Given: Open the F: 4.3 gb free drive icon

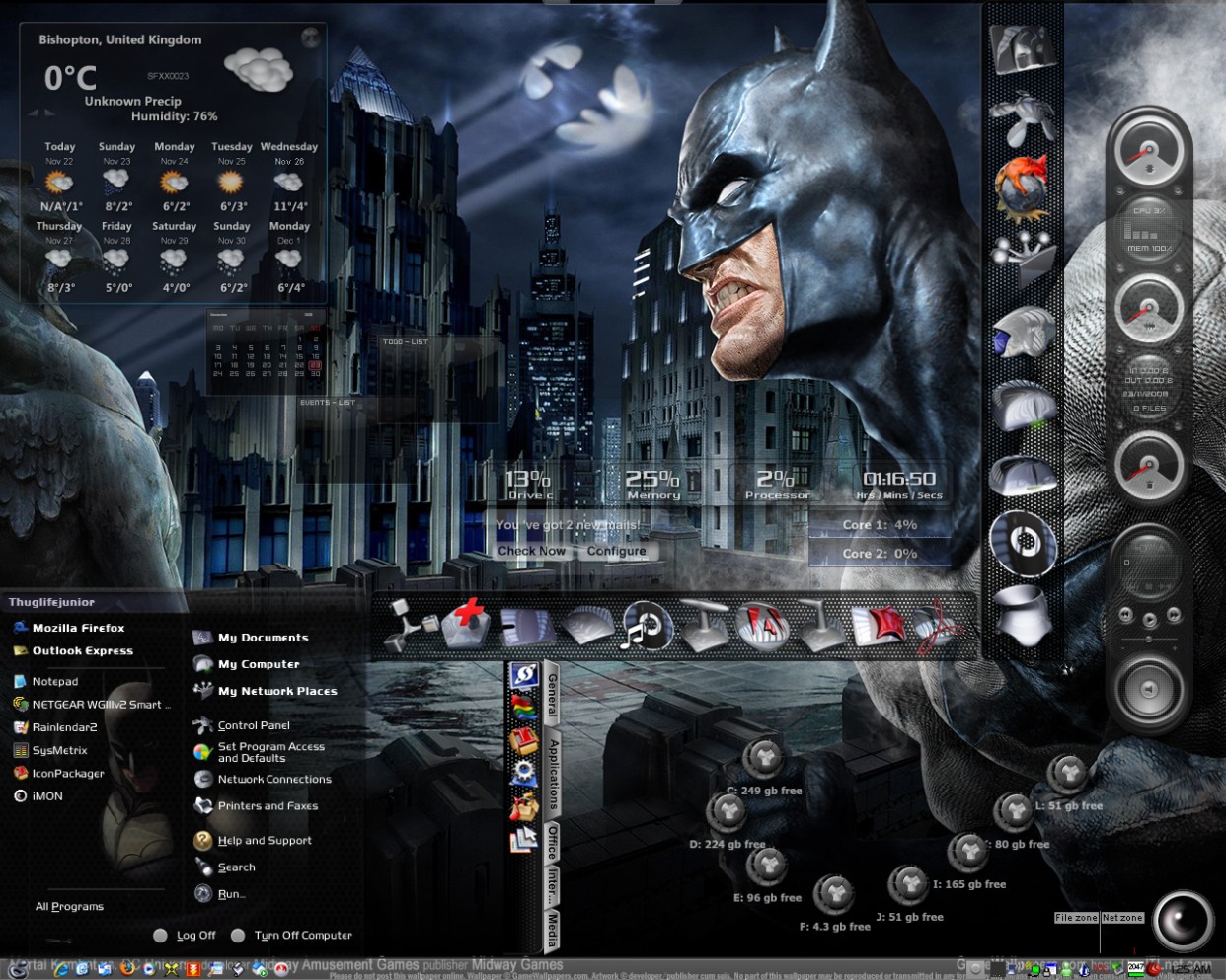Looking at the screenshot, I should point(834,895).
